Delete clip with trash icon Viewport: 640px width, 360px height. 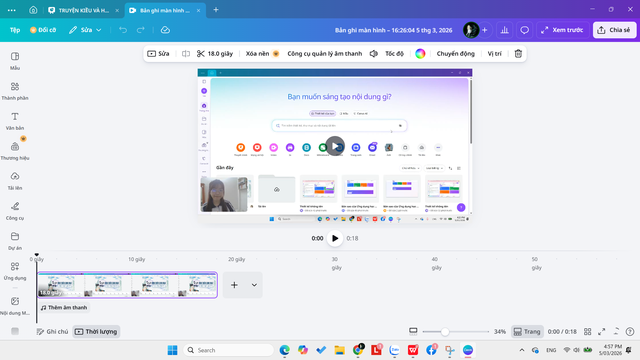tap(518, 53)
